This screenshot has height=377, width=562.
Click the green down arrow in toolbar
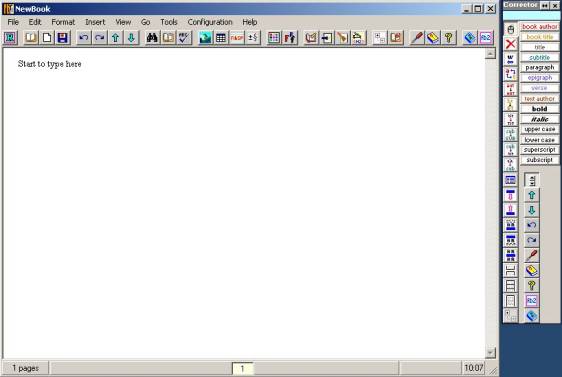[x=131, y=38]
